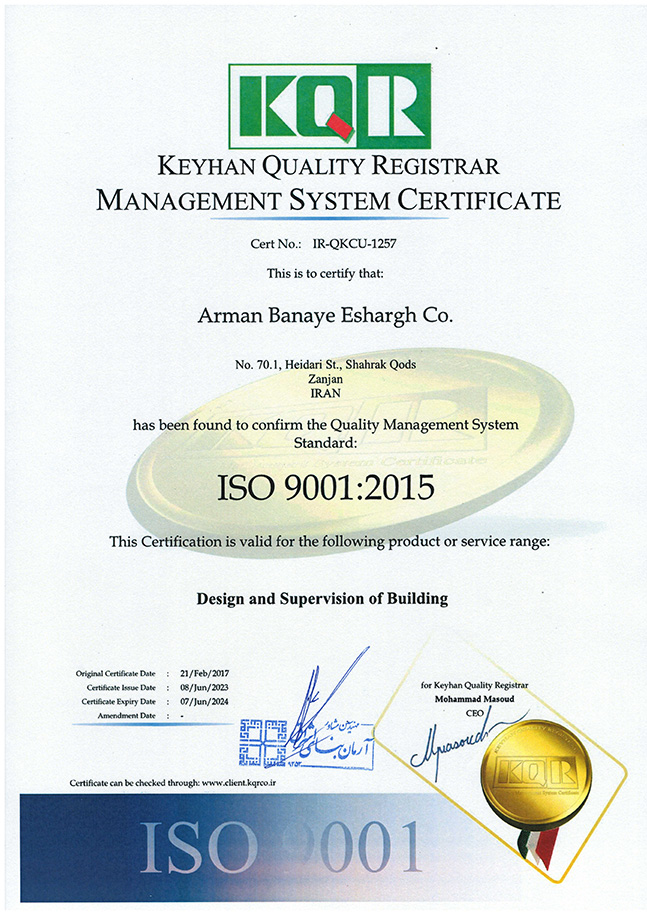The width and height of the screenshot is (647, 915).
Task: Click 'This Certification is valid for' sentence
Action: [x=330, y=542]
